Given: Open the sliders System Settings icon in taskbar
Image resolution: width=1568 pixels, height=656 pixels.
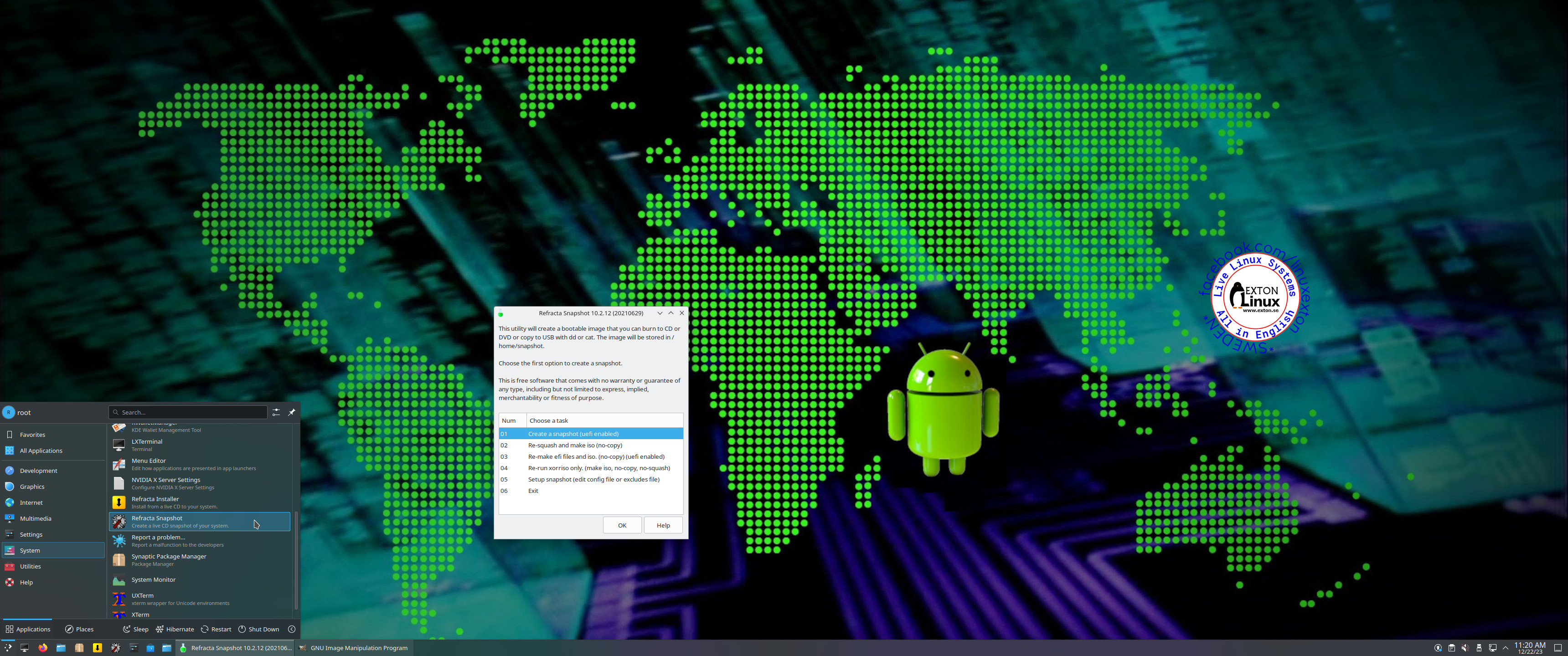Looking at the screenshot, I should click(x=133, y=647).
